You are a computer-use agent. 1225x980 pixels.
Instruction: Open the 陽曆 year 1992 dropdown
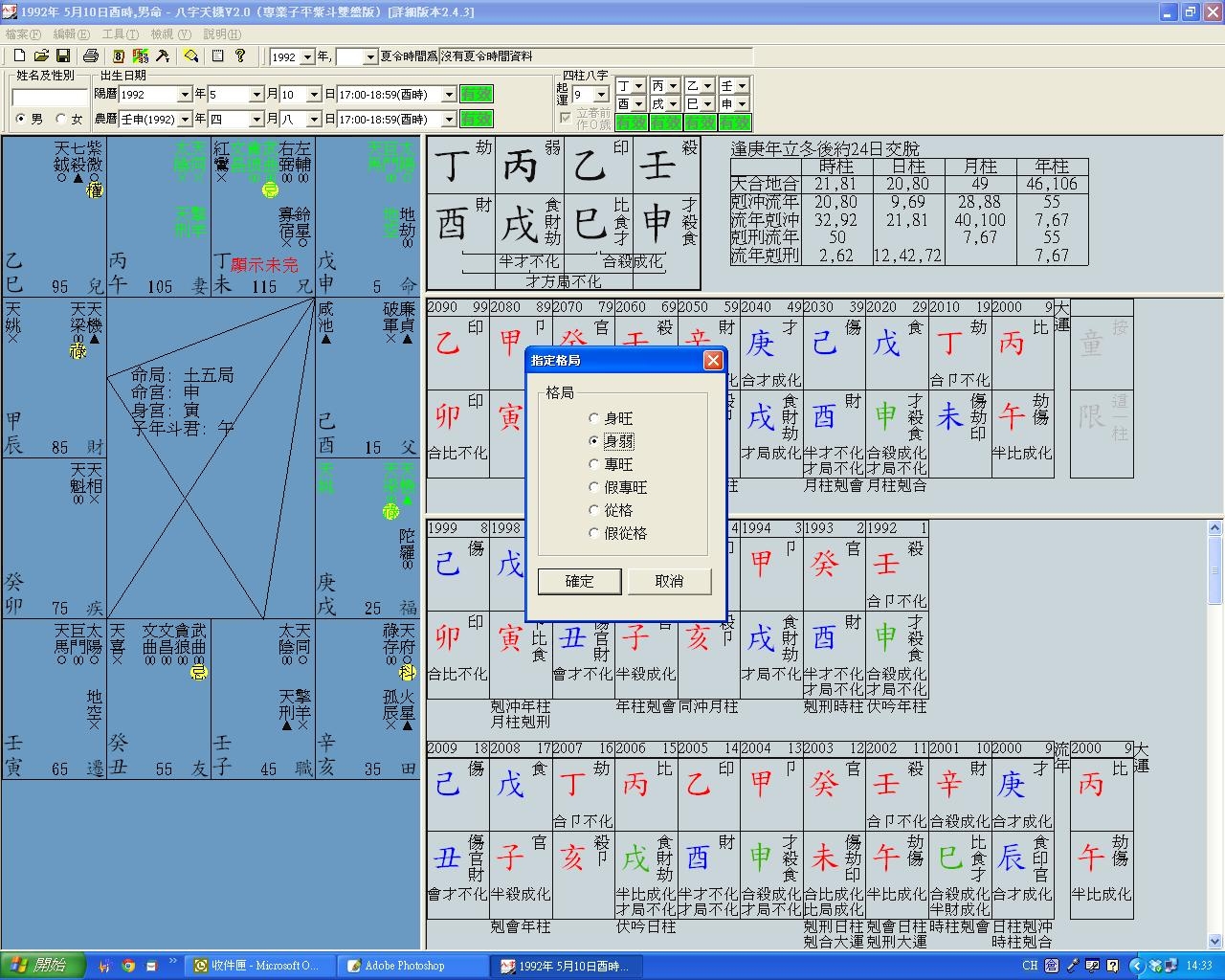pyautogui.click(x=184, y=95)
